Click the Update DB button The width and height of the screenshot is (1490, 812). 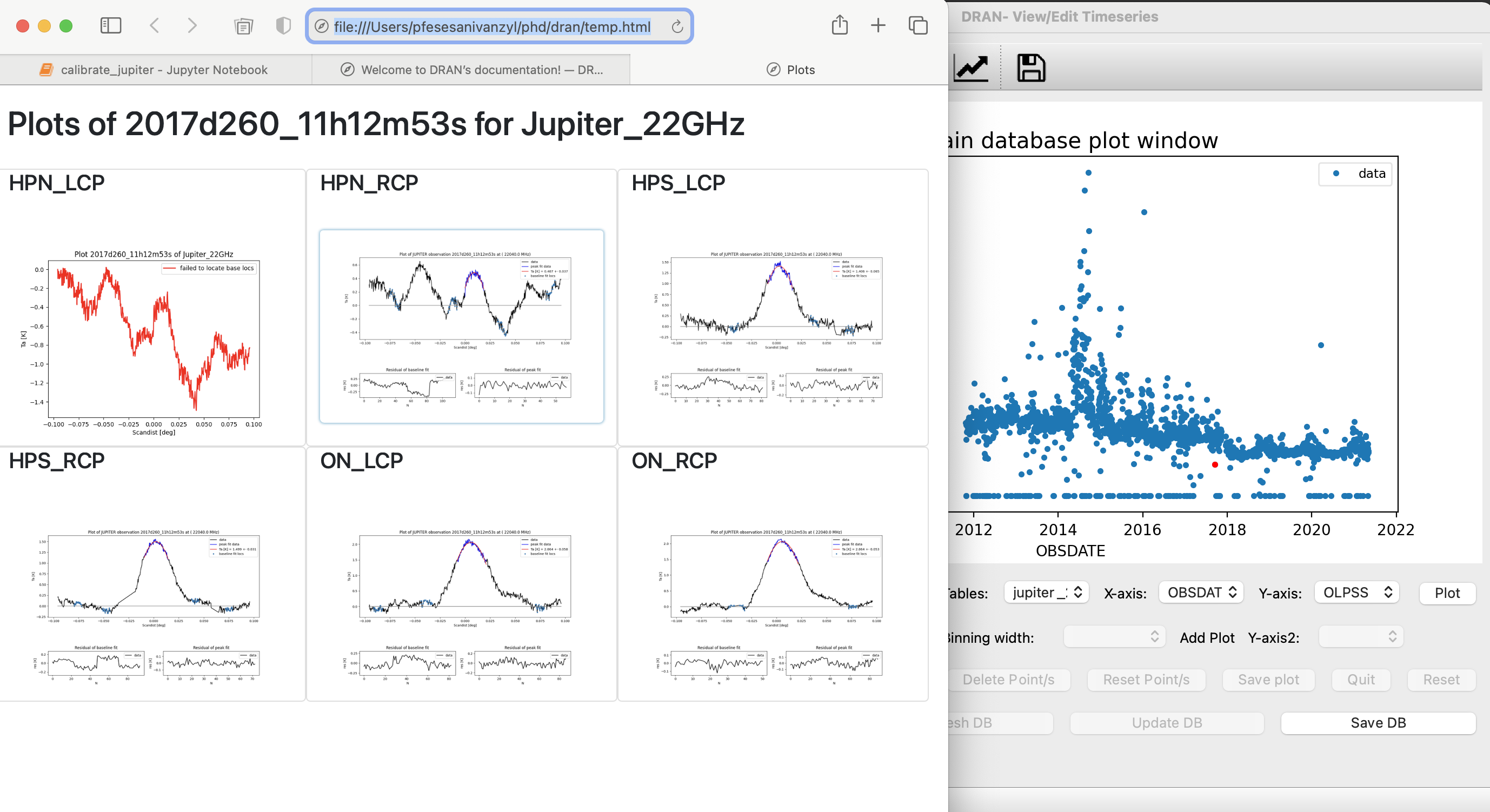(1167, 723)
